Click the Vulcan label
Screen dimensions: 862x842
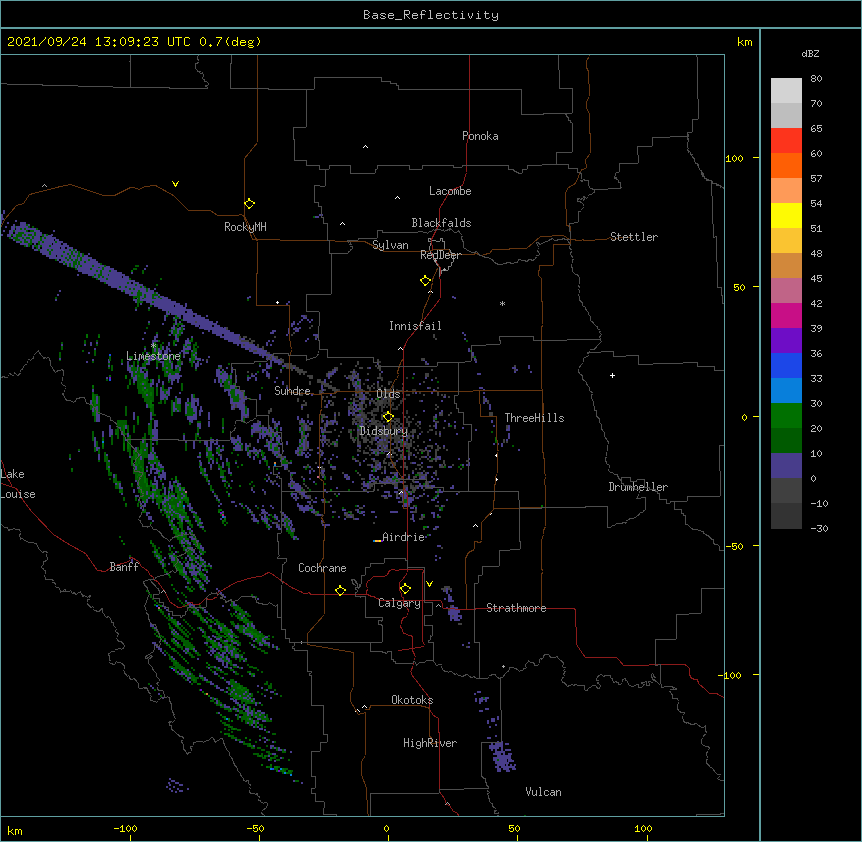click(x=543, y=792)
